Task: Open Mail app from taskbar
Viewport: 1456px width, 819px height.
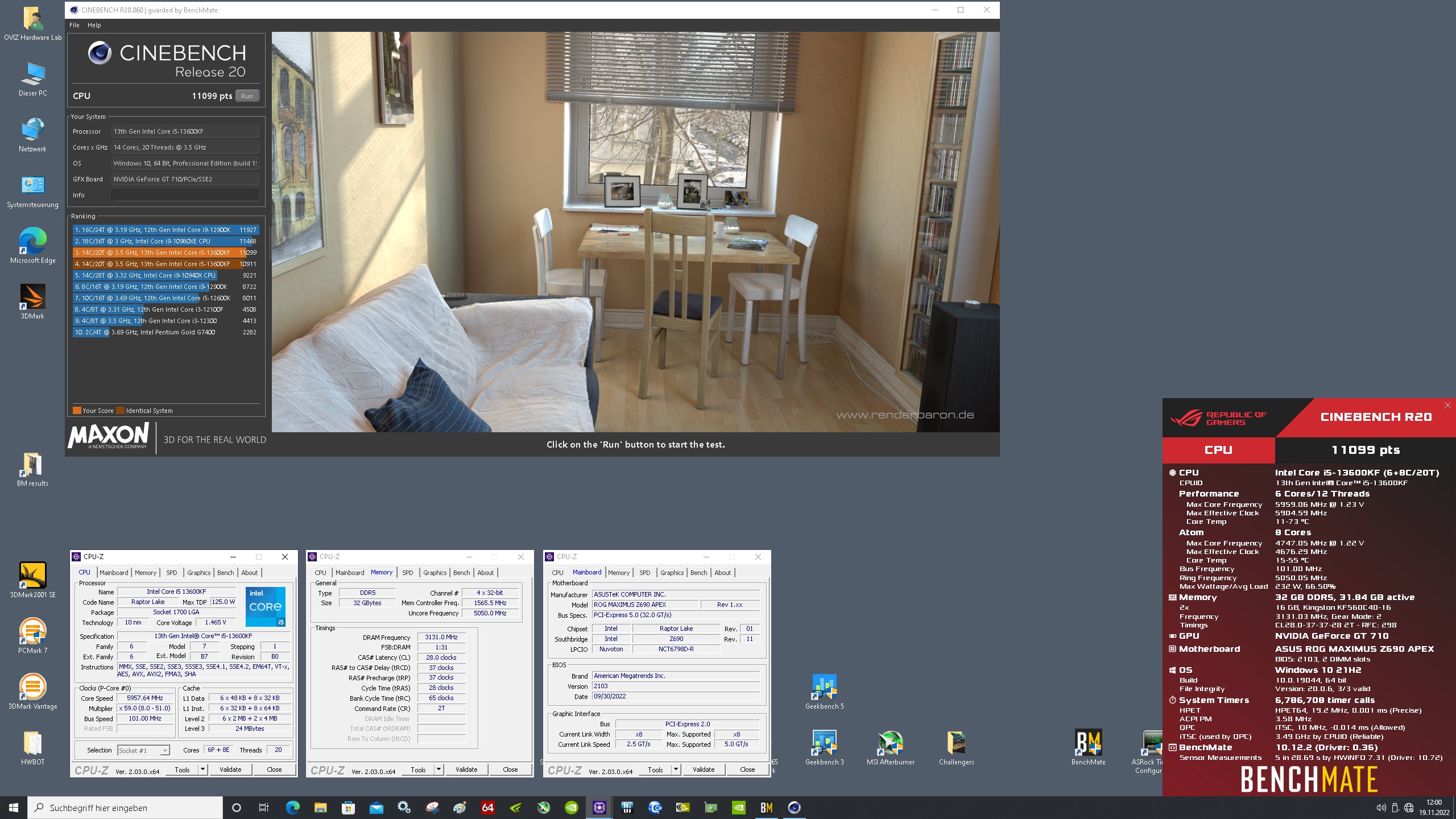Action: tap(376, 808)
